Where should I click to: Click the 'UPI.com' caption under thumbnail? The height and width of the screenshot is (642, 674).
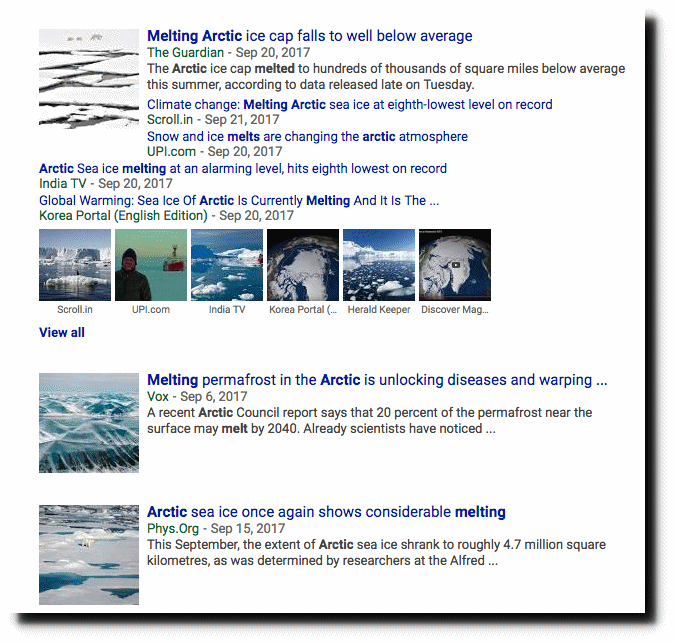click(151, 309)
